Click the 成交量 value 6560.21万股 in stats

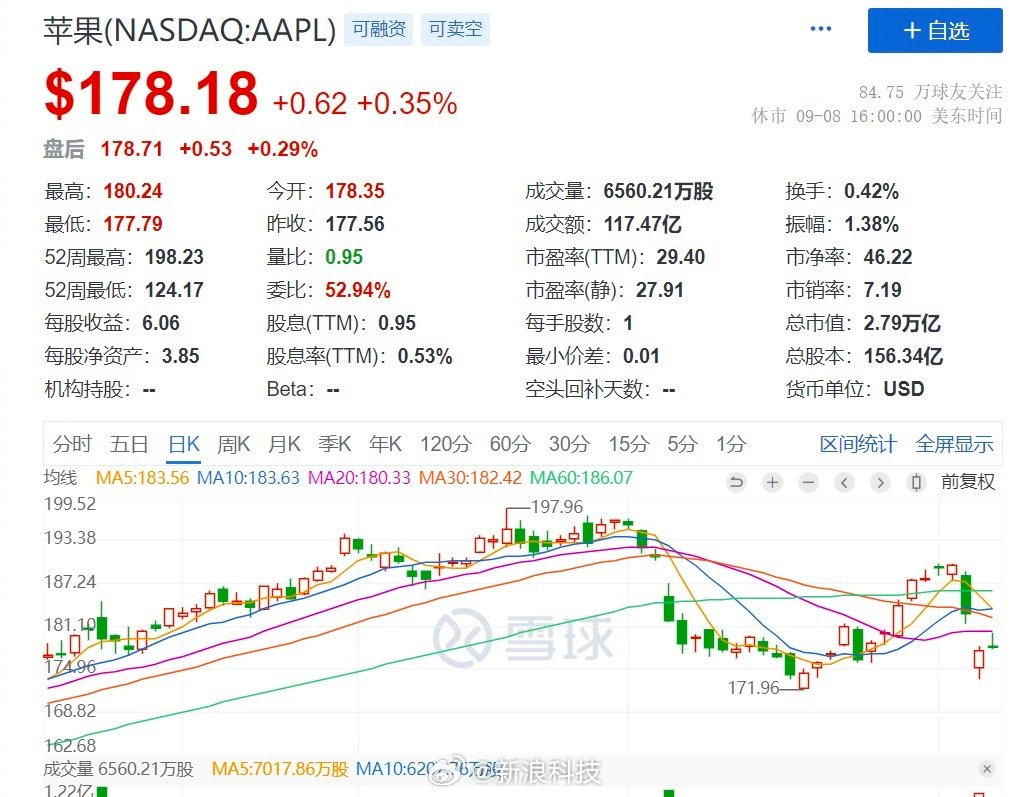(x=659, y=191)
